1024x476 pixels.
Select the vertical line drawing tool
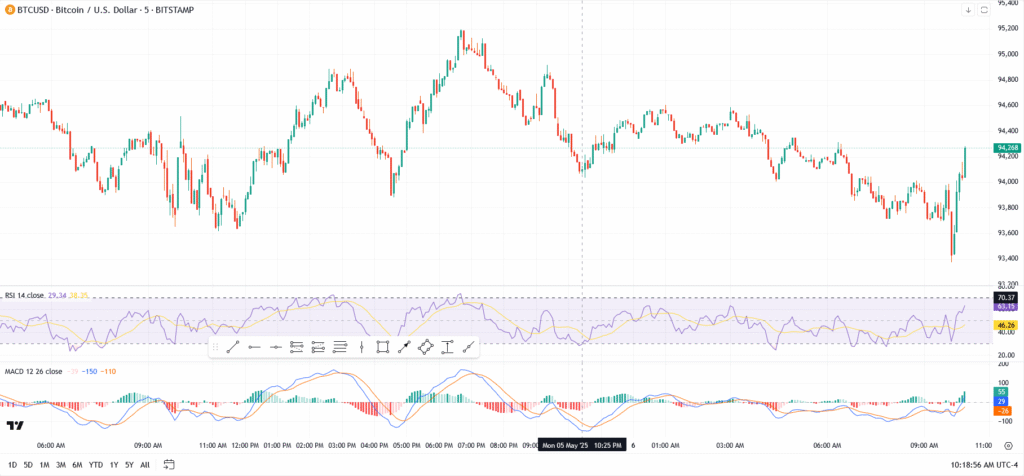coord(361,347)
